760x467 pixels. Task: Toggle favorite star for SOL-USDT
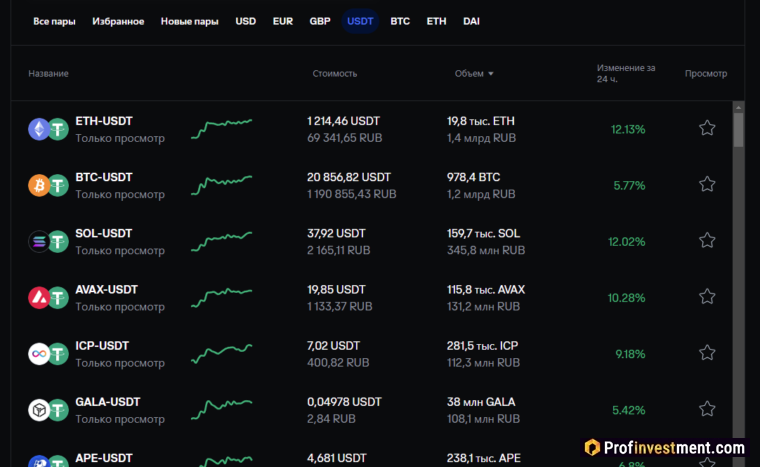click(x=707, y=240)
